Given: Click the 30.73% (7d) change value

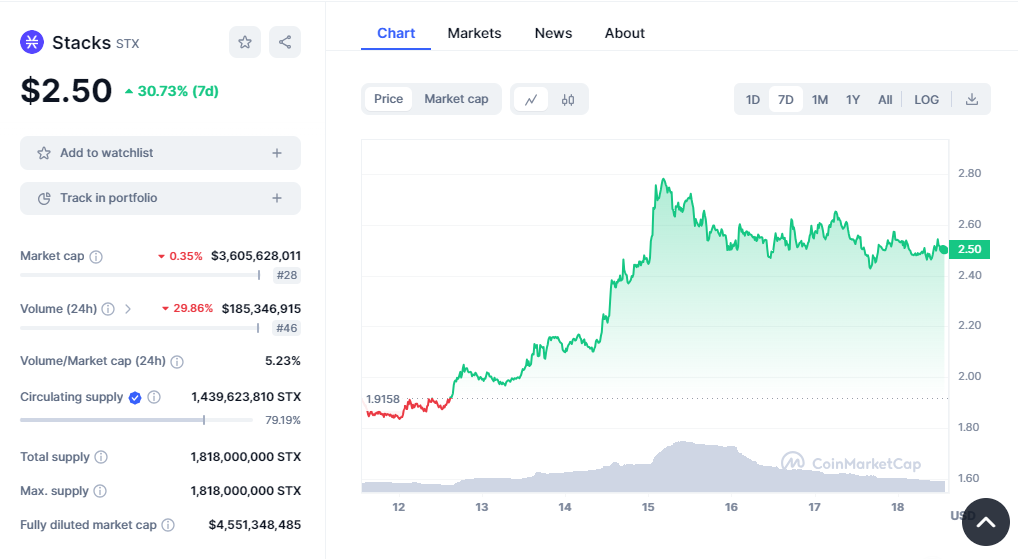Looking at the screenshot, I should click(172, 92).
